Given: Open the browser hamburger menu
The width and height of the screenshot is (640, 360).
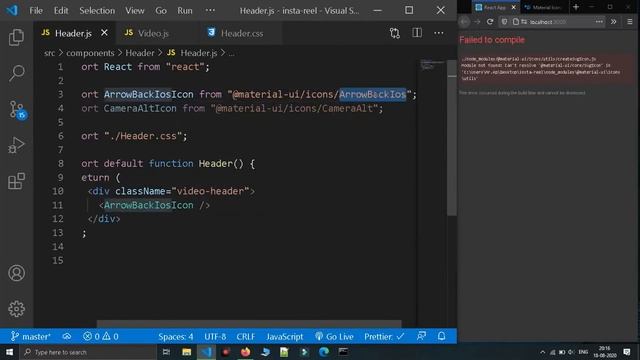Looking at the screenshot, I should [x=629, y=22].
